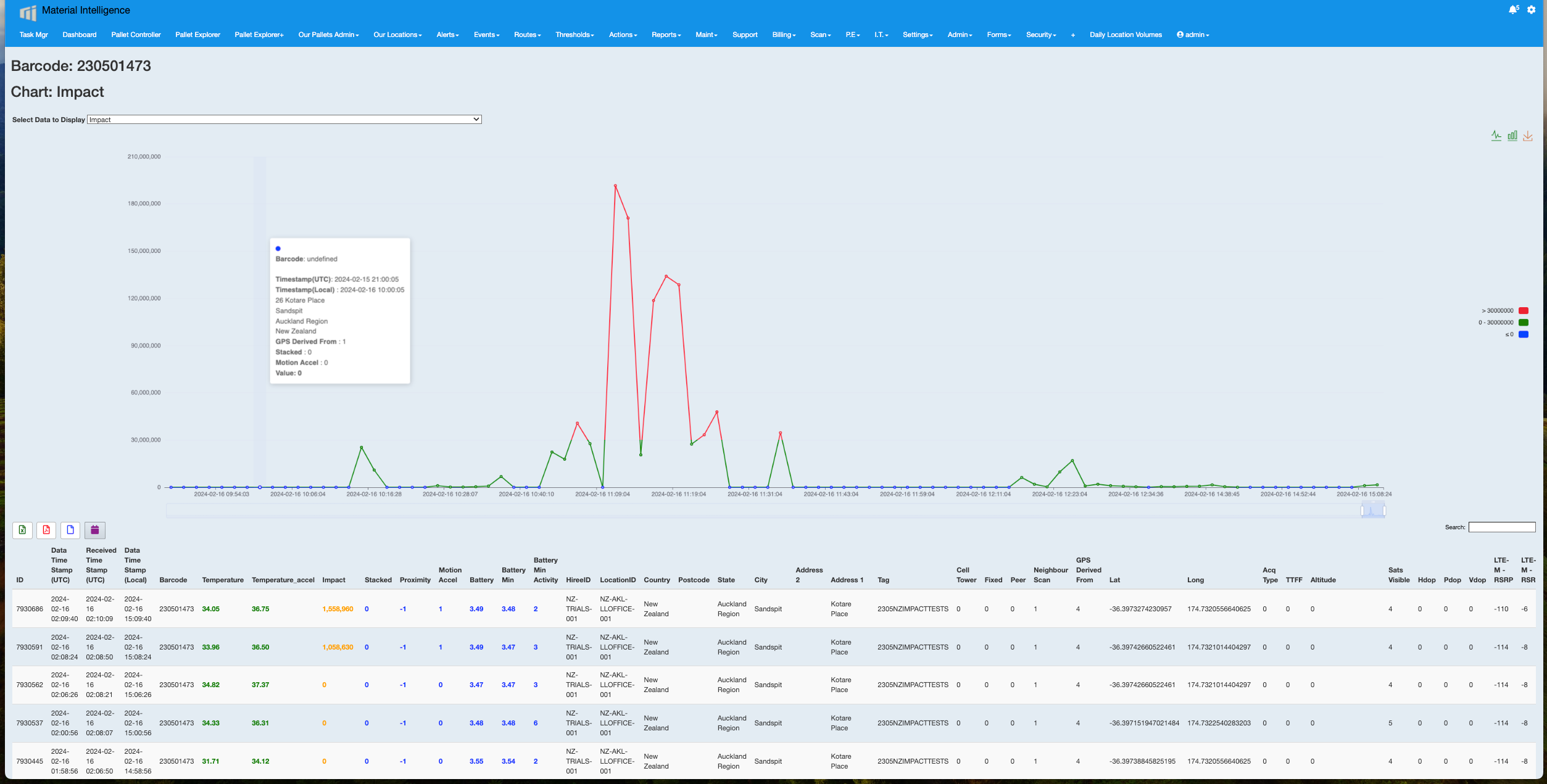
Task: Toggle green 0 - 30000000 legend swatch
Action: [x=1523, y=323]
